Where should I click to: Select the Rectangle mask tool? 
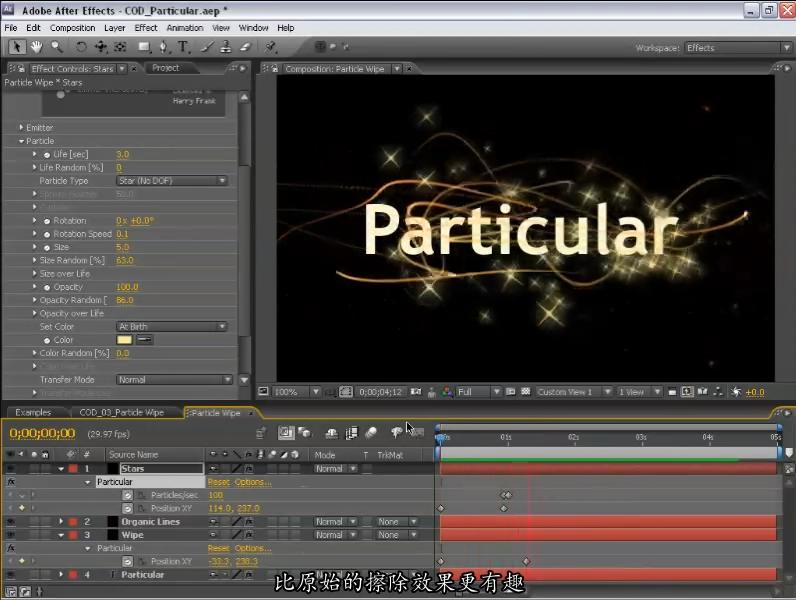(x=145, y=47)
